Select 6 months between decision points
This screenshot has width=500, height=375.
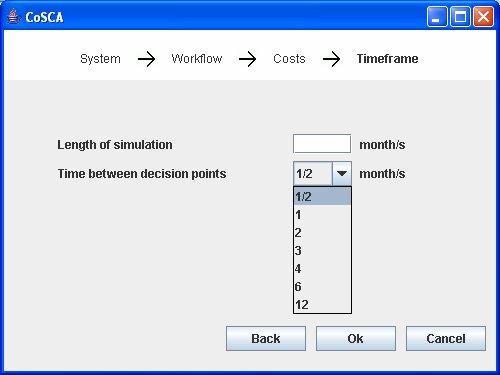pyautogui.click(x=322, y=286)
